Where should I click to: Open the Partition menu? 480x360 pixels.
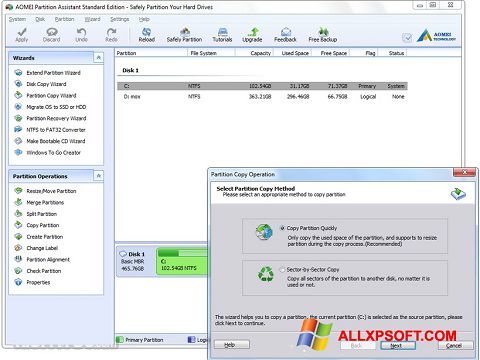pos(64,19)
